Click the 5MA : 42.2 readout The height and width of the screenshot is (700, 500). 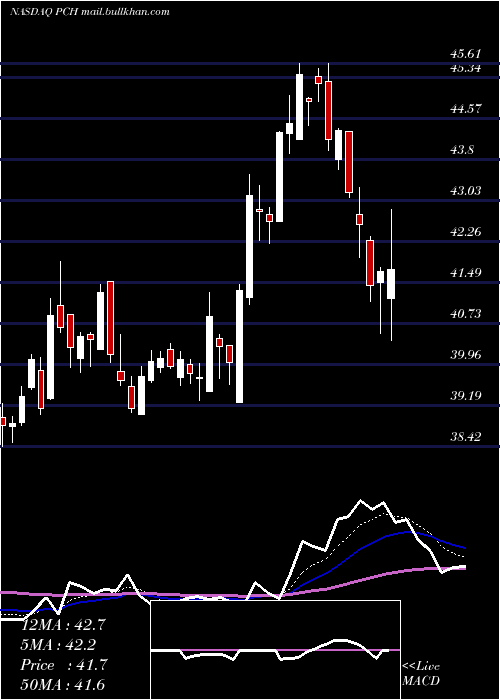[58, 645]
